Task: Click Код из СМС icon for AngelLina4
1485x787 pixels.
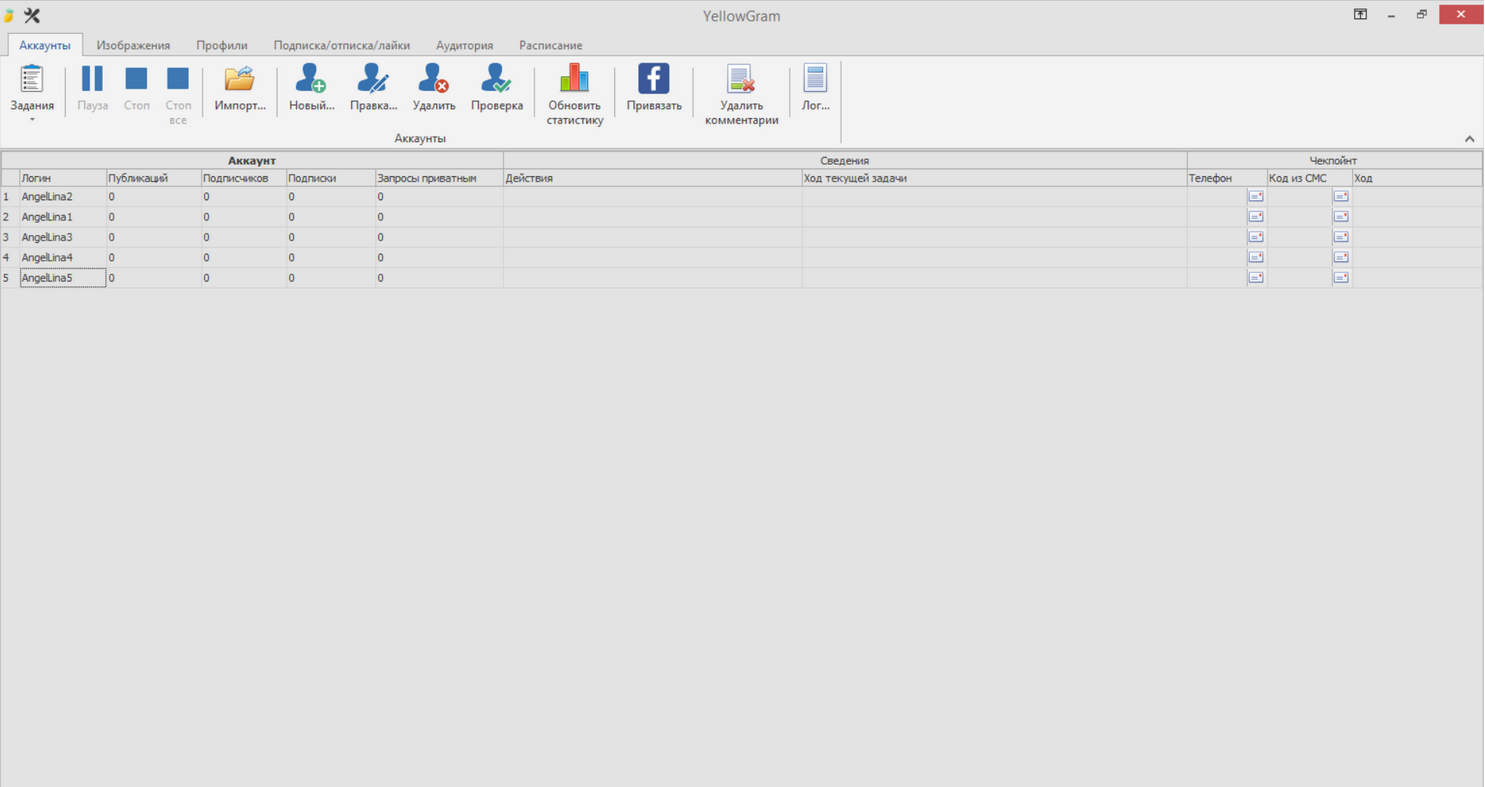Action: coord(1341,257)
